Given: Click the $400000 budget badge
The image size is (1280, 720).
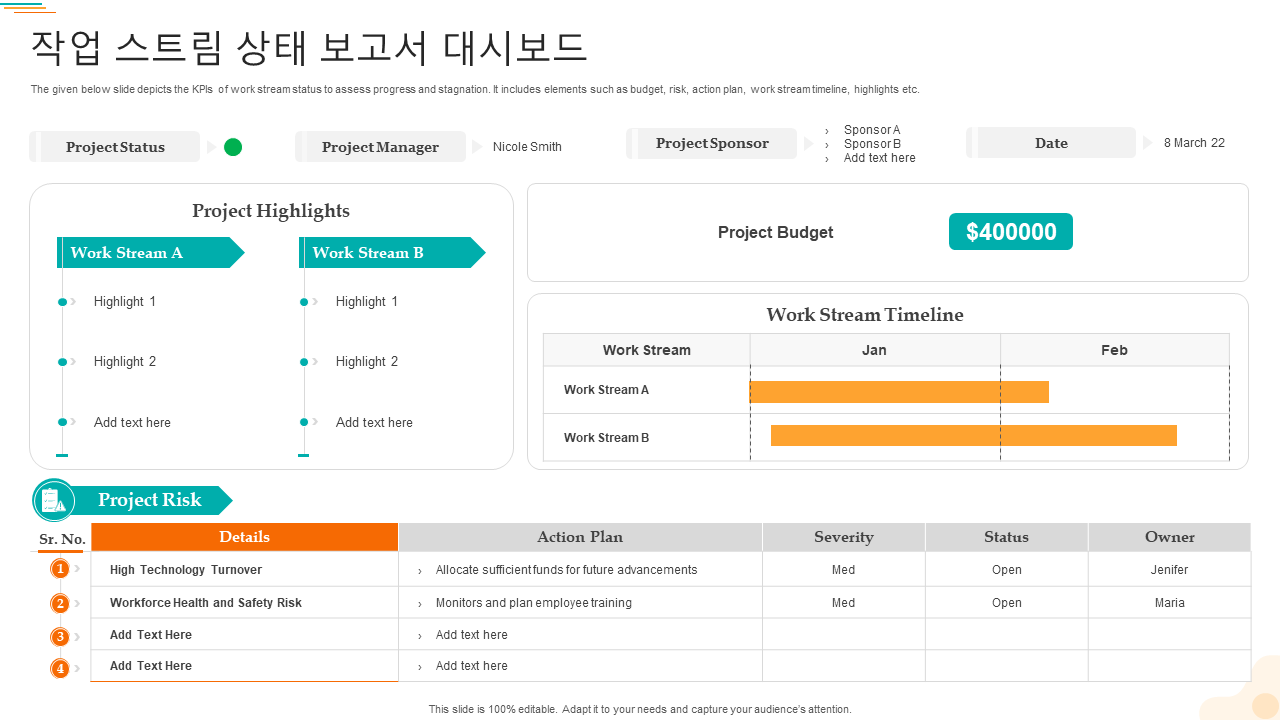Looking at the screenshot, I should [x=1011, y=232].
